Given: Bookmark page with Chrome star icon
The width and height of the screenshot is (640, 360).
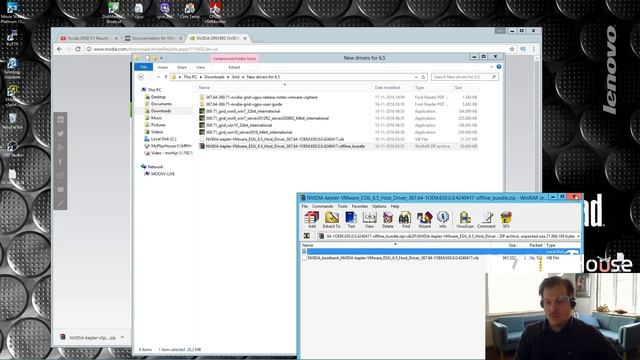Looking at the screenshot, I should 512,49.
